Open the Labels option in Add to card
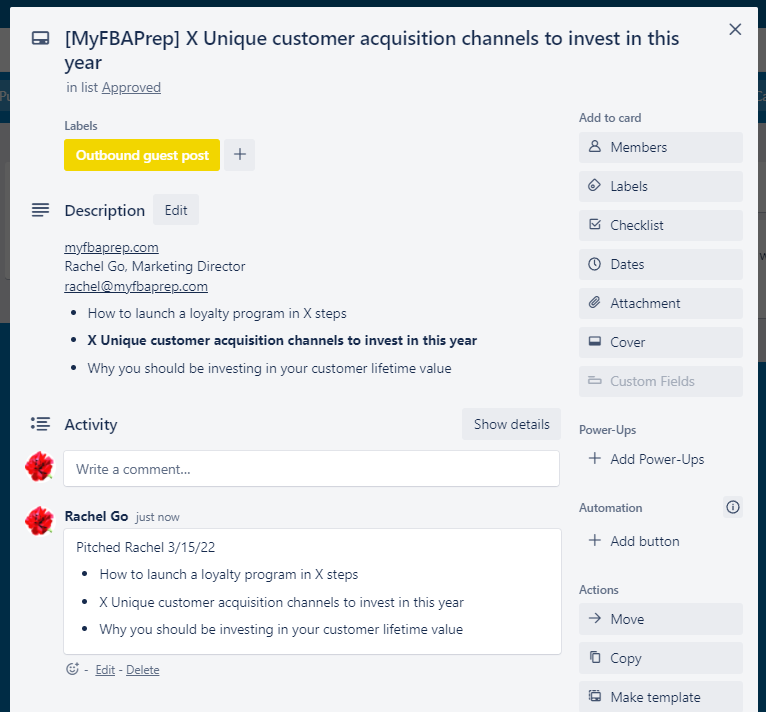This screenshot has width=766, height=712. [660, 186]
